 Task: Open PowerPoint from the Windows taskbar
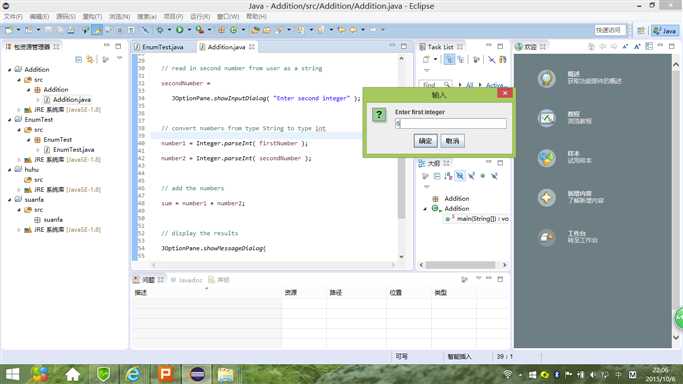tap(165, 374)
